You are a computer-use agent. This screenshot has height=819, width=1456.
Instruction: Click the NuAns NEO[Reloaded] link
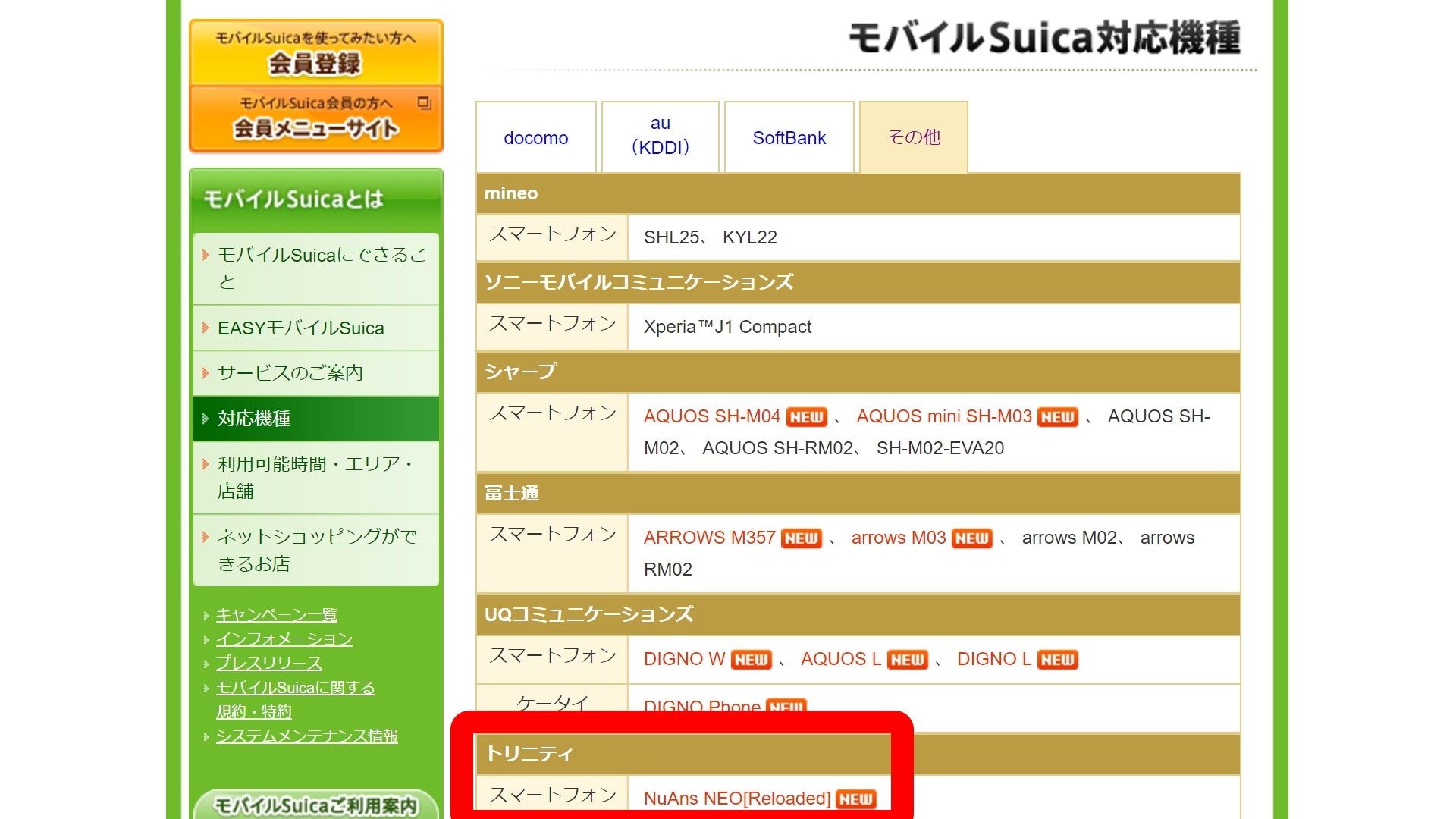point(736,799)
